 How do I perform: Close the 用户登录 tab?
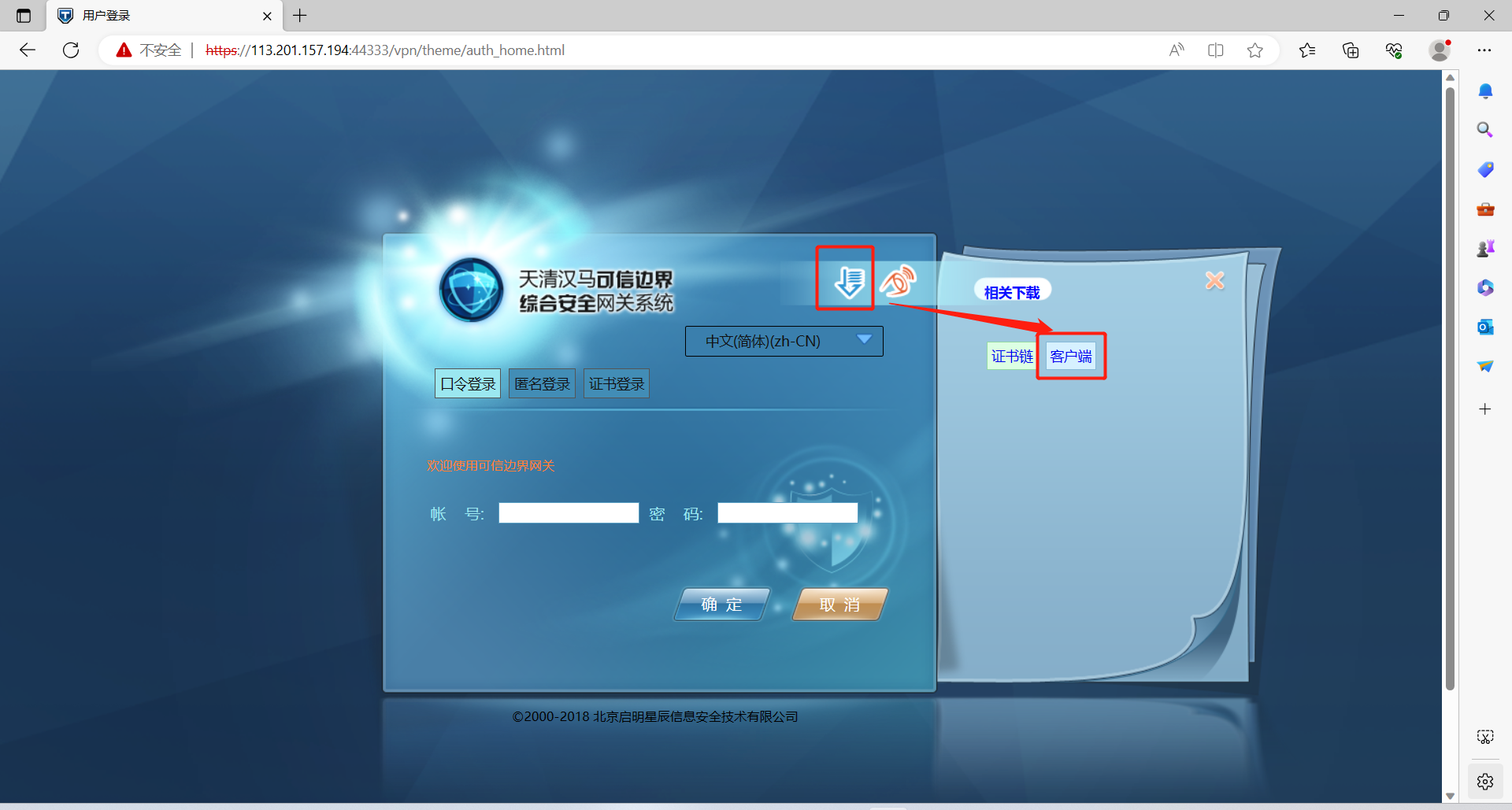point(267,16)
